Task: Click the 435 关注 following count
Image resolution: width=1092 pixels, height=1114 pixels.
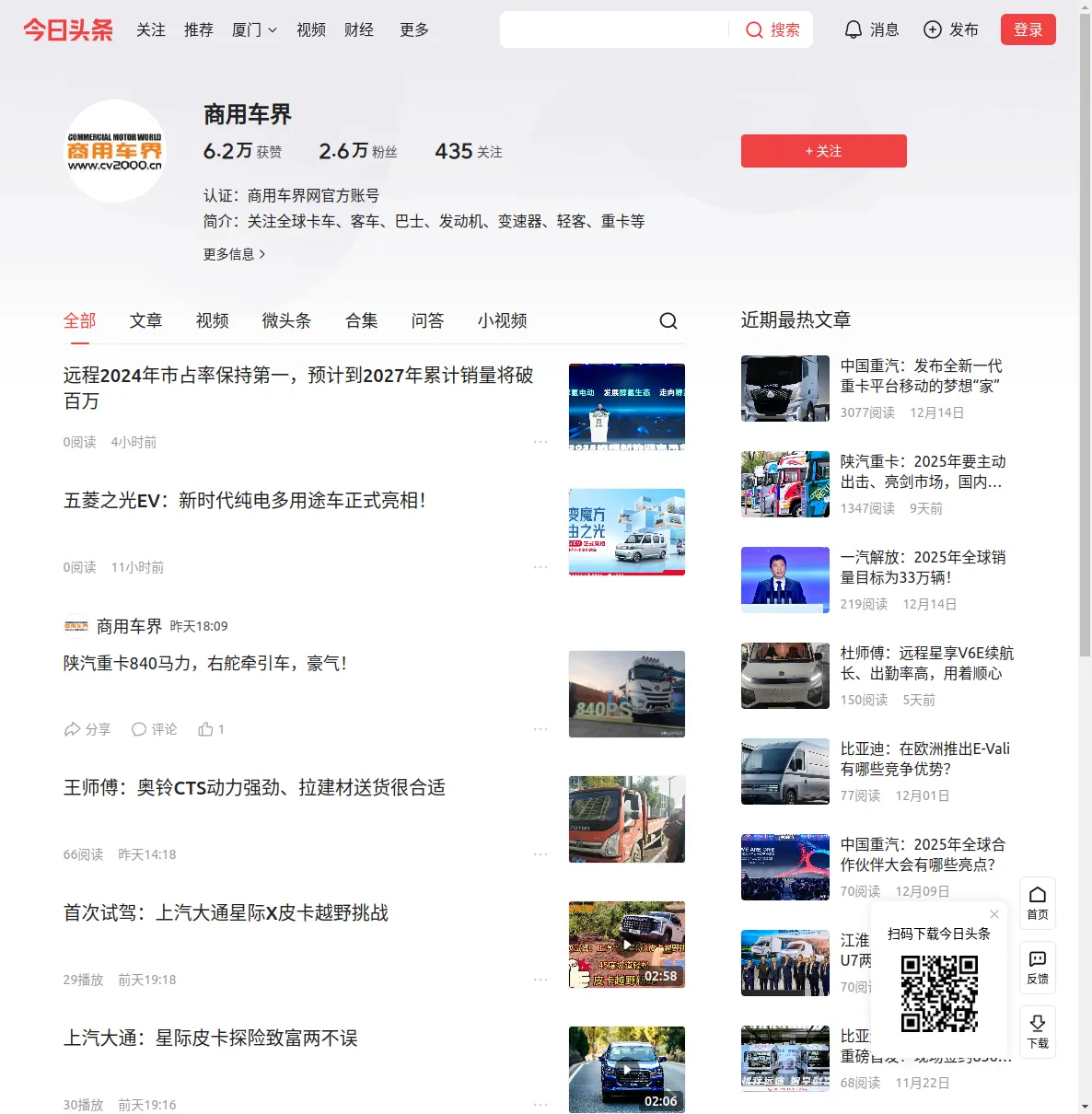Action: (x=469, y=151)
